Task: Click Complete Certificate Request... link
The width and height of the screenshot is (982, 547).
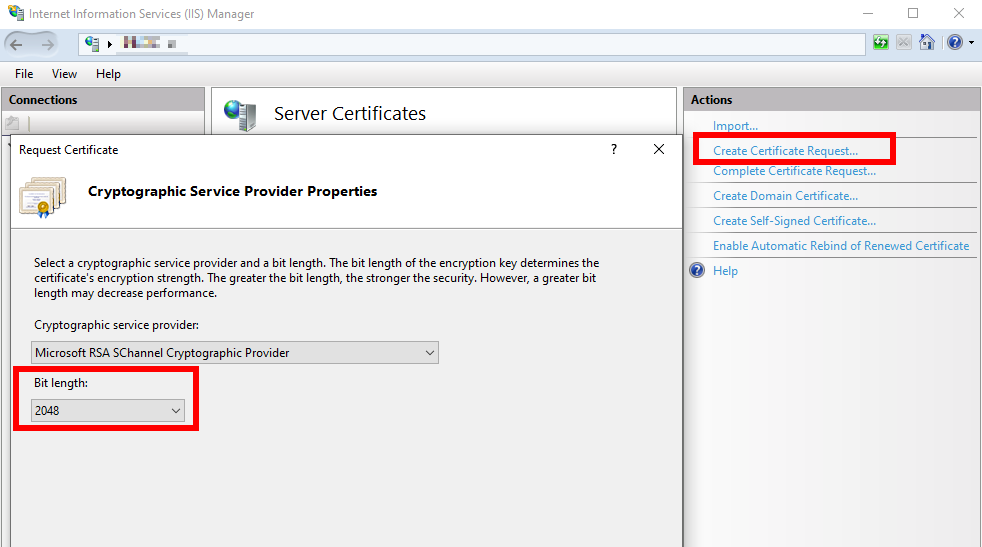Action: click(x=794, y=170)
